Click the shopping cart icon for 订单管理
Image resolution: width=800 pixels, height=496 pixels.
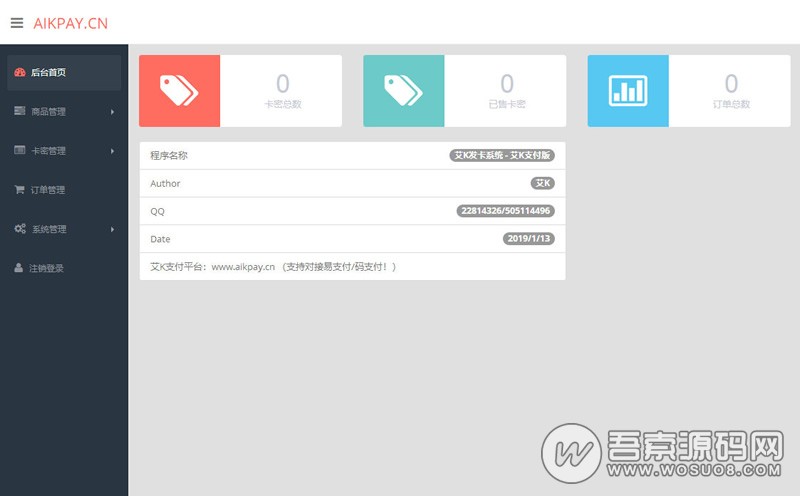point(20,190)
